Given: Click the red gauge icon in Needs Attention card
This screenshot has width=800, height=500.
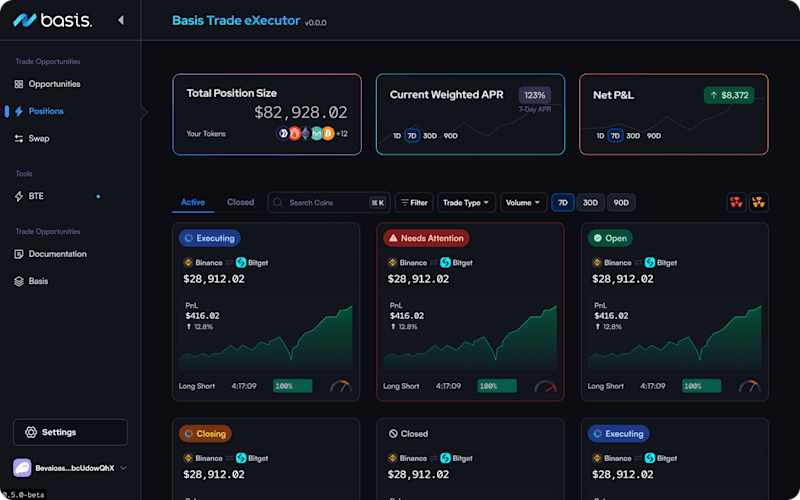Looking at the screenshot, I should pyautogui.click(x=545, y=386).
